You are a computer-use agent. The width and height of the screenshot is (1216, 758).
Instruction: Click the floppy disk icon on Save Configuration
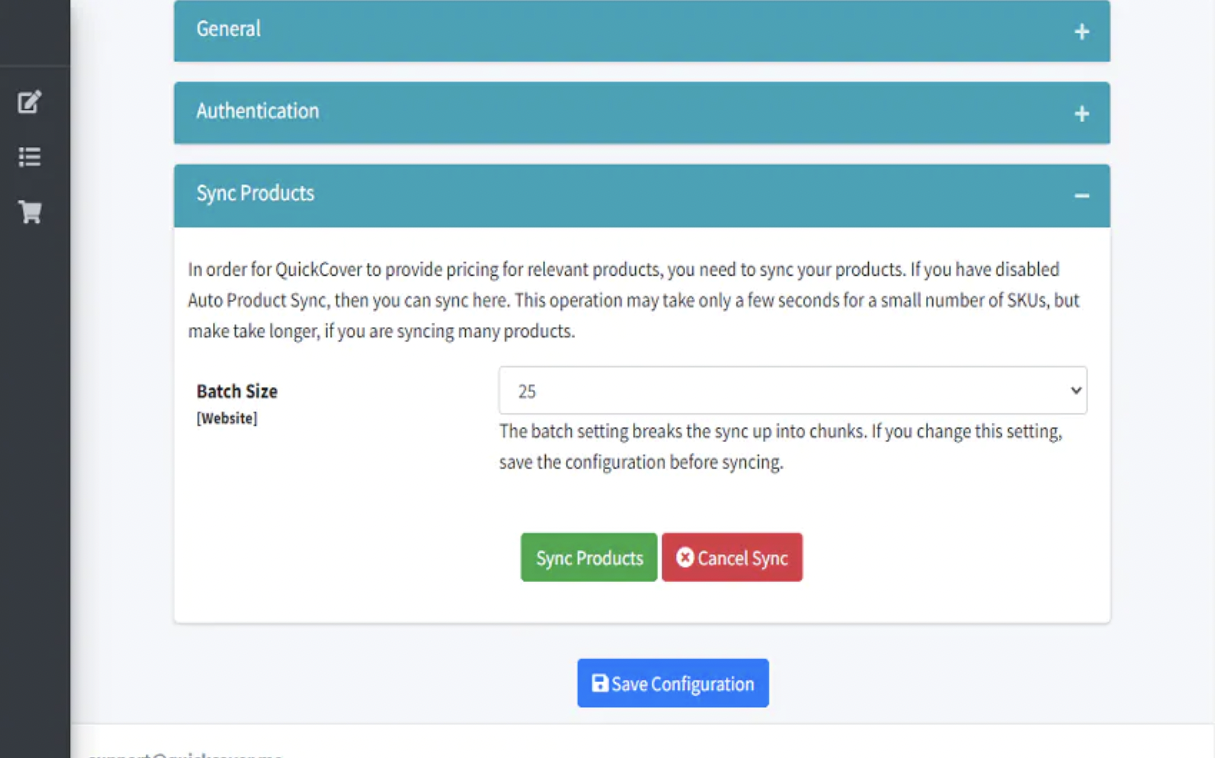600,683
